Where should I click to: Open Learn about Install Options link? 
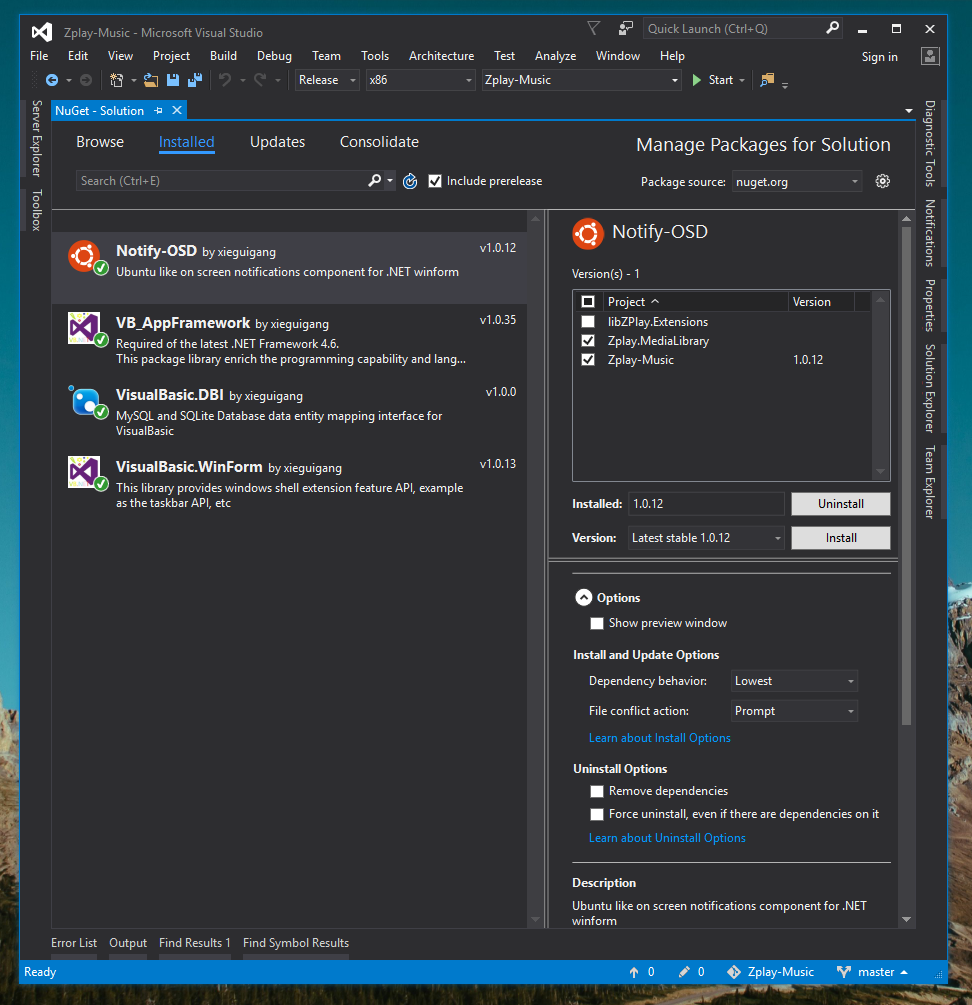click(659, 738)
